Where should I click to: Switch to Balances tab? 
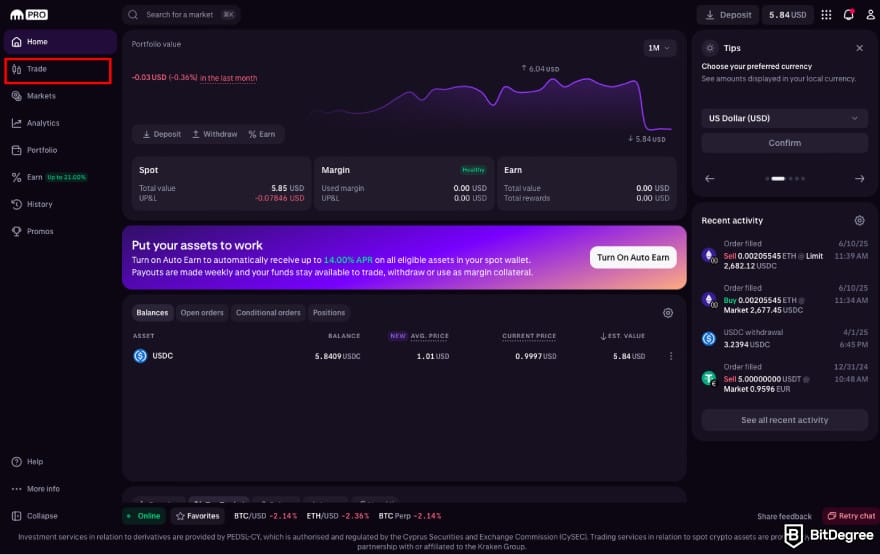(x=152, y=313)
